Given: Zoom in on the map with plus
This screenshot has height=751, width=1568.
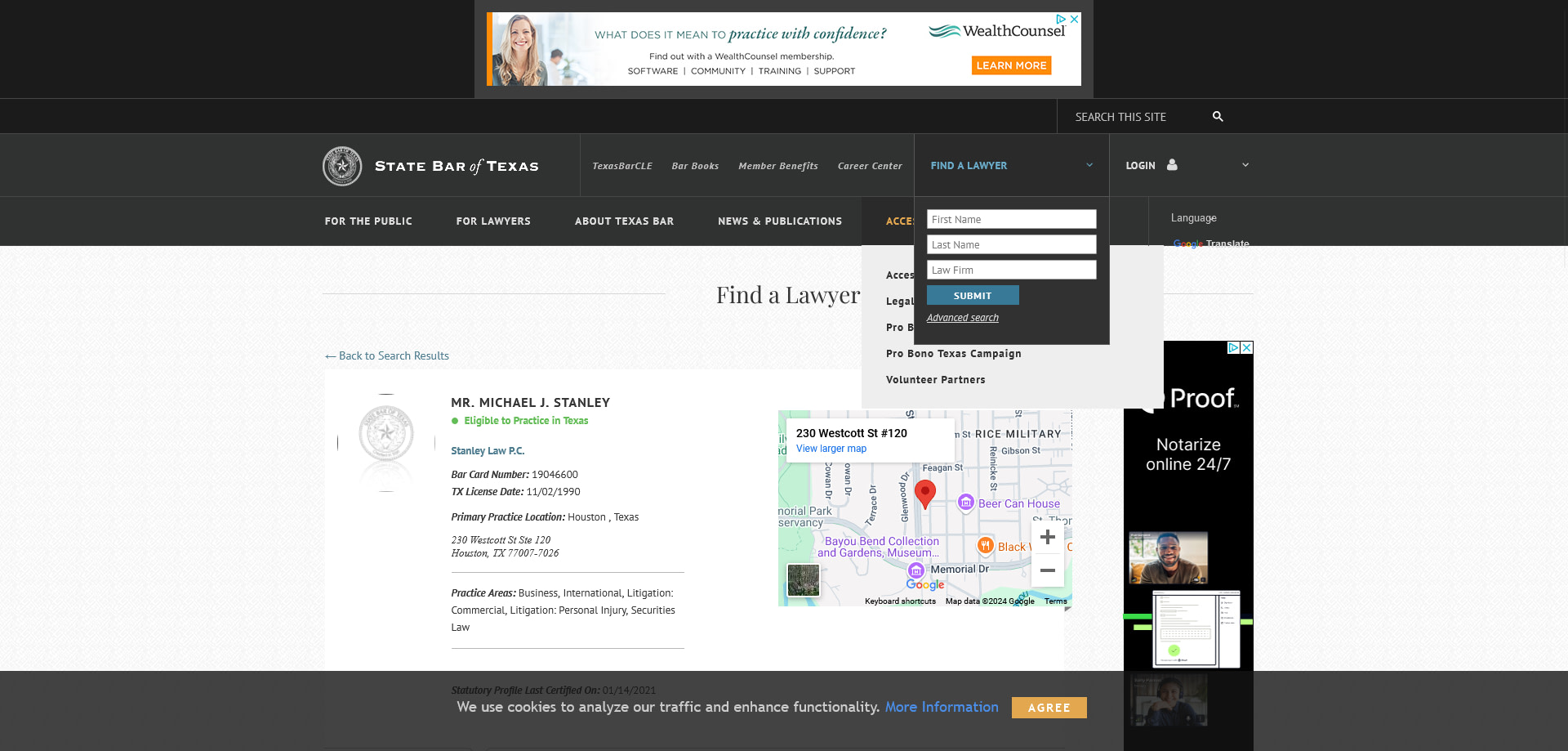Looking at the screenshot, I should click(1048, 537).
